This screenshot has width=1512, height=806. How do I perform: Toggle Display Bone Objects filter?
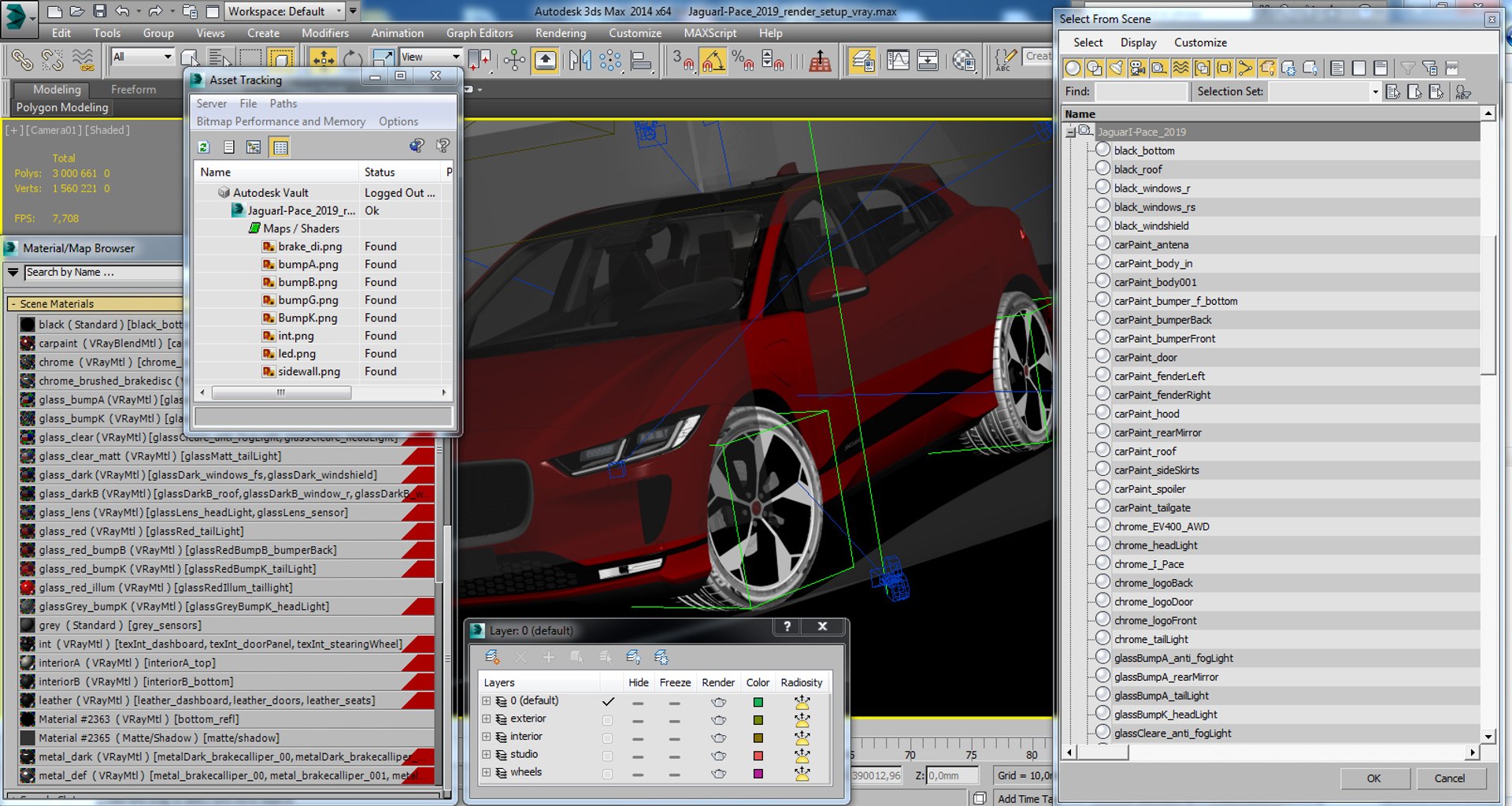[x=1245, y=68]
